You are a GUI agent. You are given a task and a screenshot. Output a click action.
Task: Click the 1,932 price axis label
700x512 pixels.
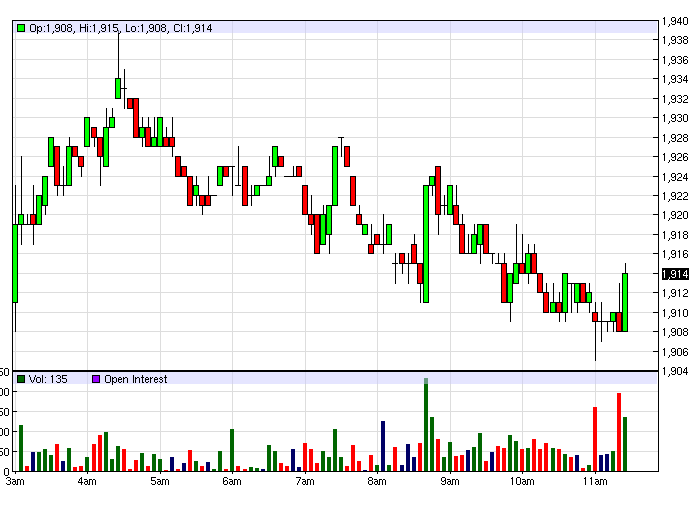[675, 99]
